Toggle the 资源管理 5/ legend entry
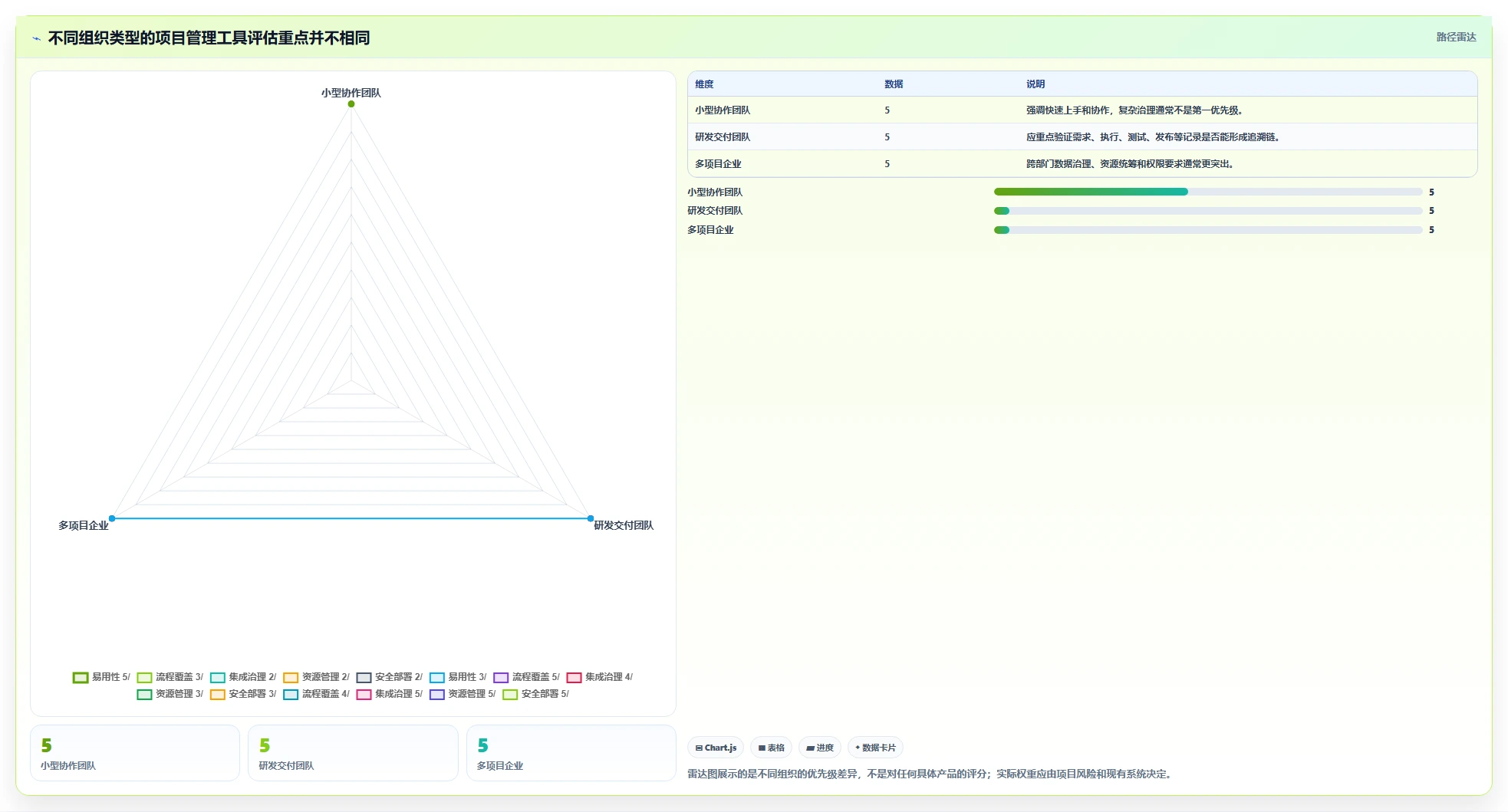 point(463,694)
